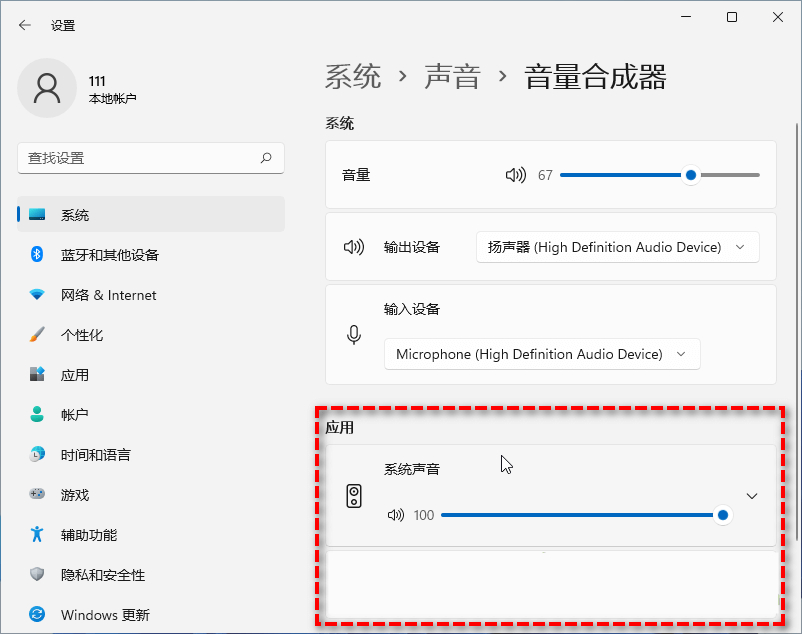Go to 系统 breadcrumb link
The width and height of the screenshot is (802, 634).
coord(353,77)
